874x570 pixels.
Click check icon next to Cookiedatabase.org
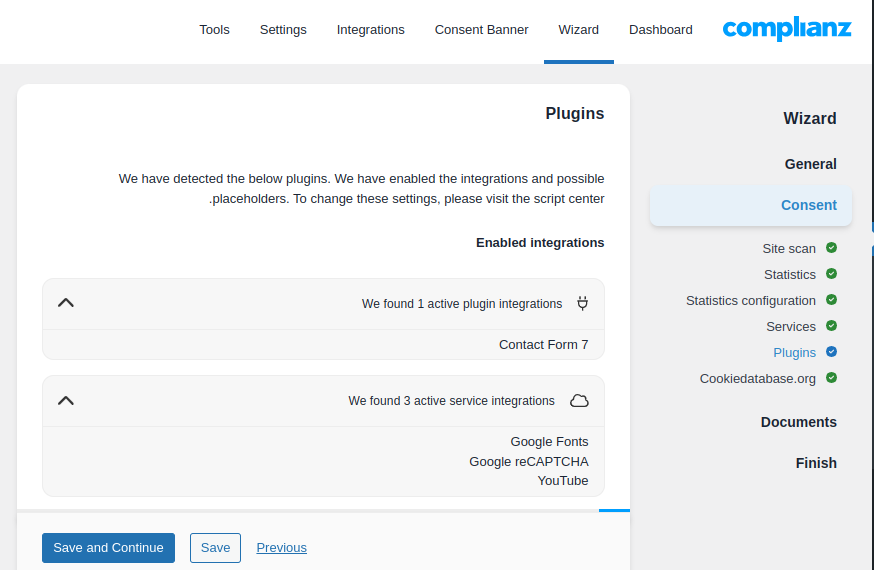tap(831, 378)
